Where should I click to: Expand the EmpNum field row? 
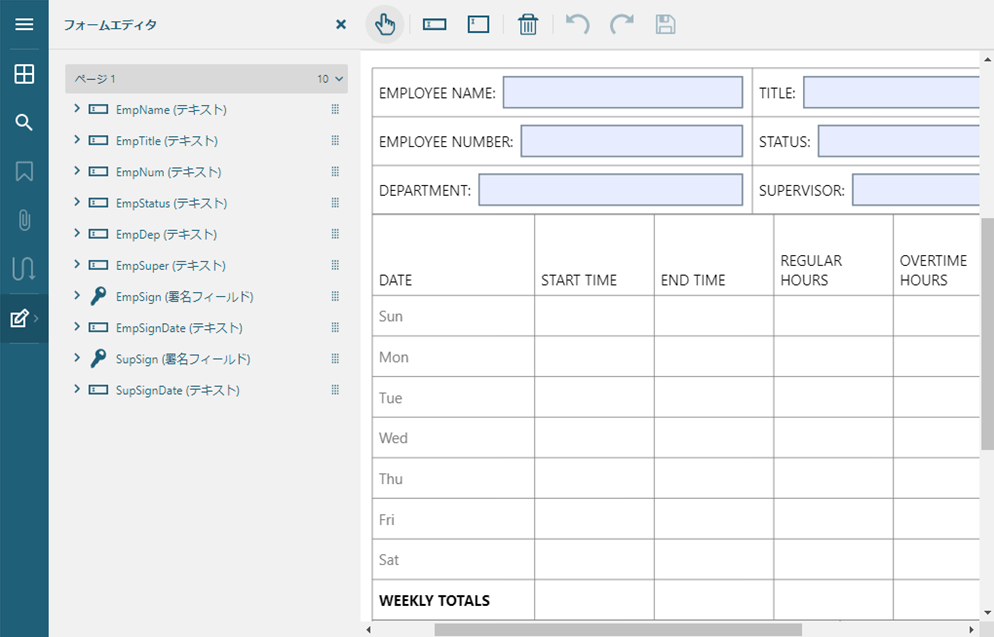[x=77, y=171]
